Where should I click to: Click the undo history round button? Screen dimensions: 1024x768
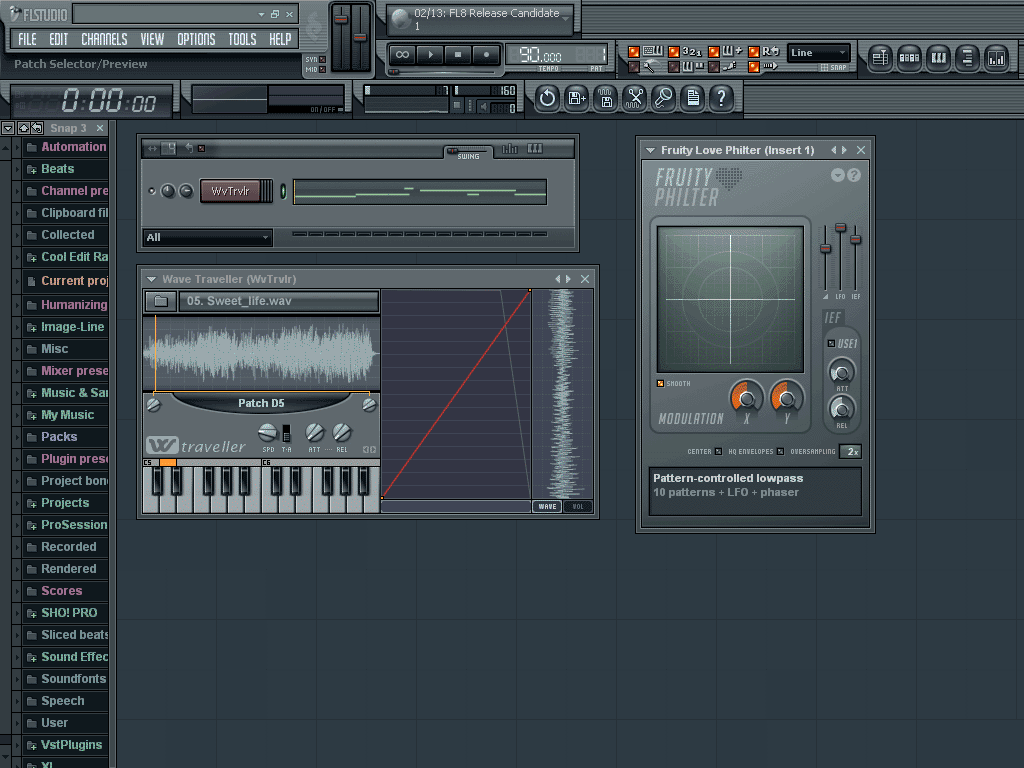(x=547, y=99)
